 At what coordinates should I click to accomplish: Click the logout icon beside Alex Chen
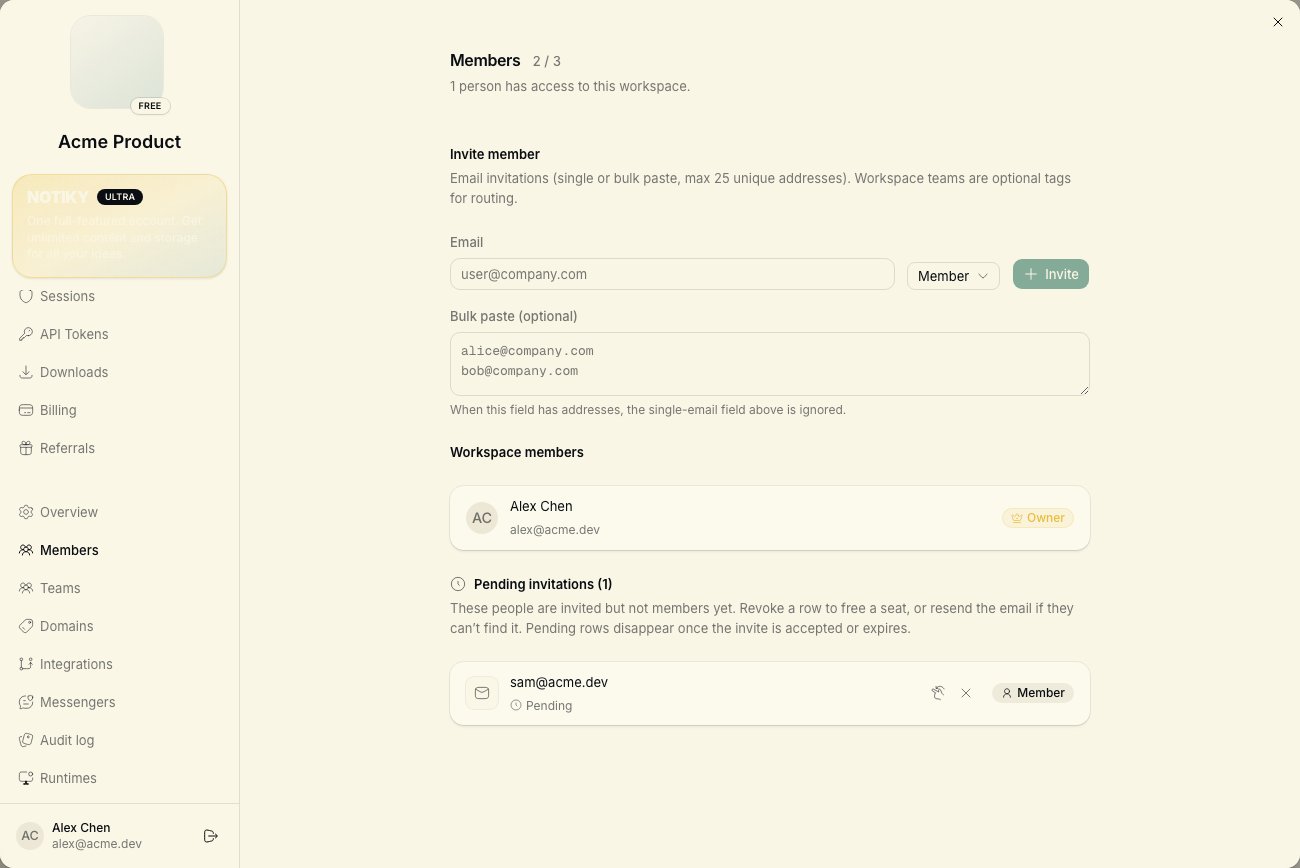point(211,836)
